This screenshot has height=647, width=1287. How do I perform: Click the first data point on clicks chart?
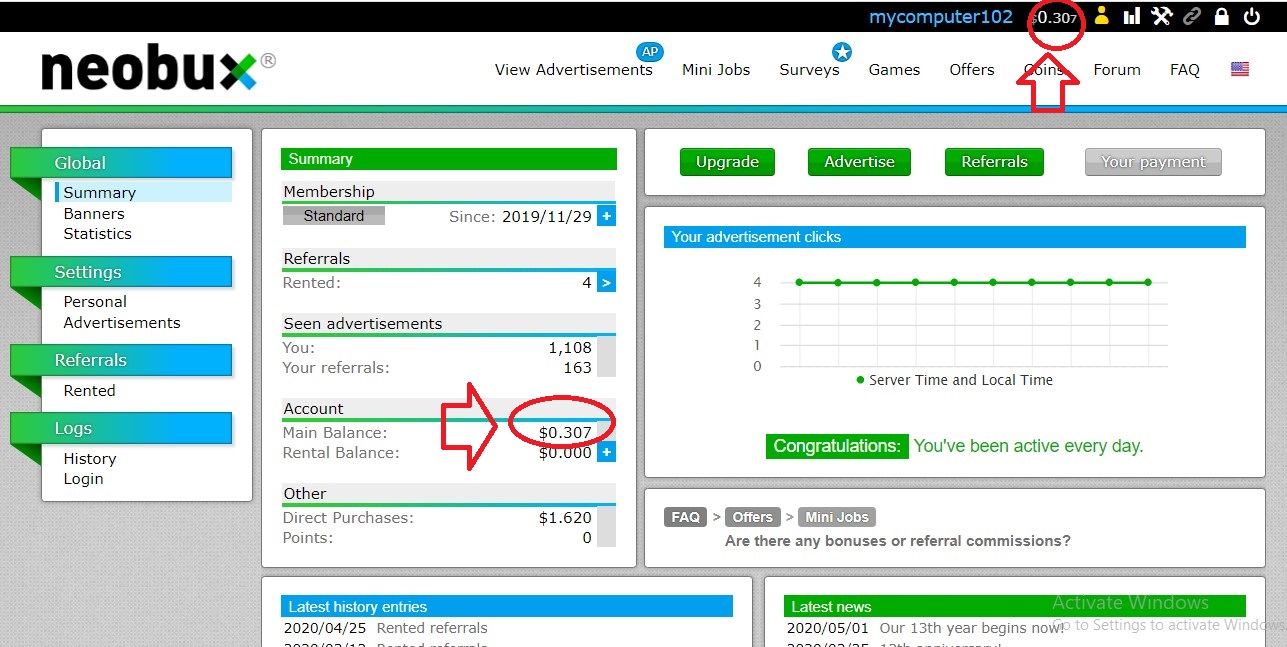click(799, 282)
